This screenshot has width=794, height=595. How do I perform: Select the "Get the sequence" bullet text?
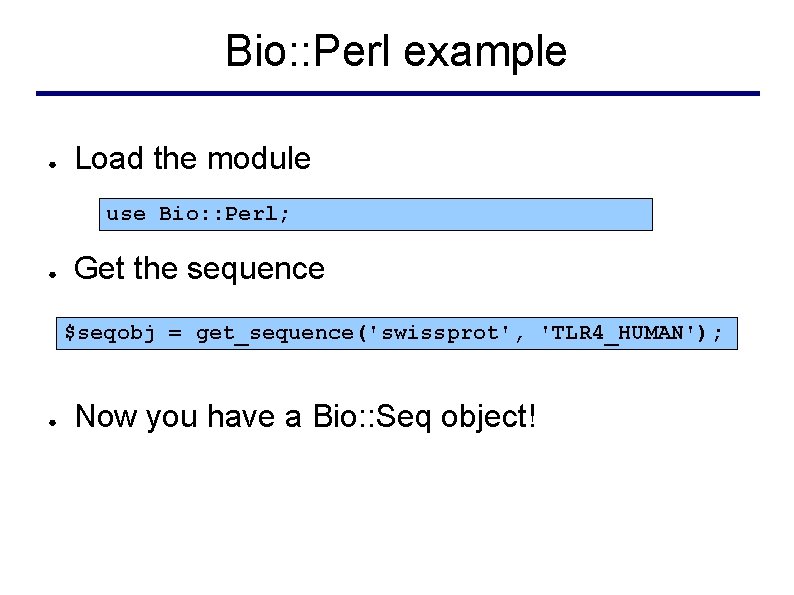(x=199, y=269)
